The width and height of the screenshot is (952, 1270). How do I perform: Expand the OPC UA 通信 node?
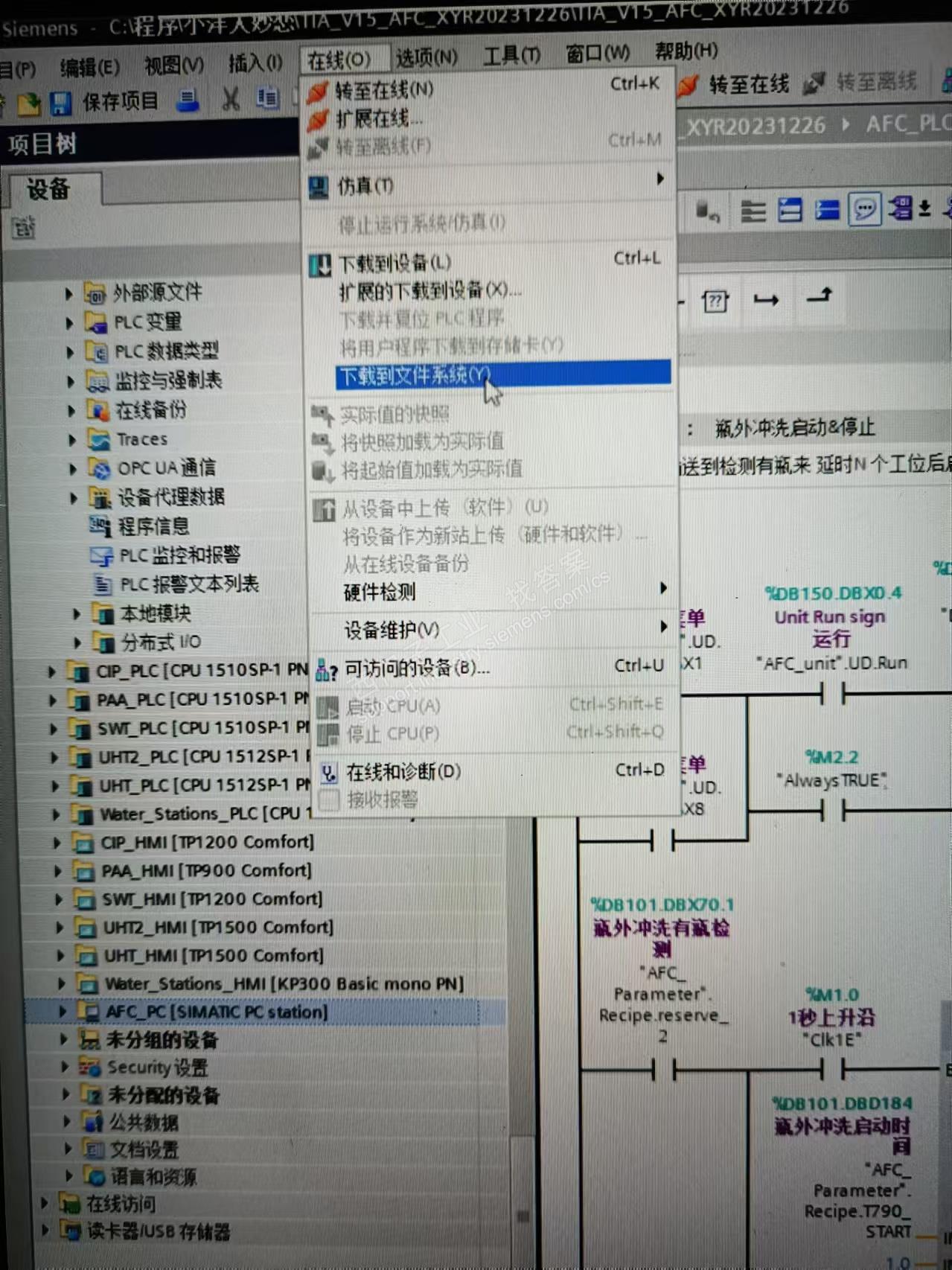point(73,469)
